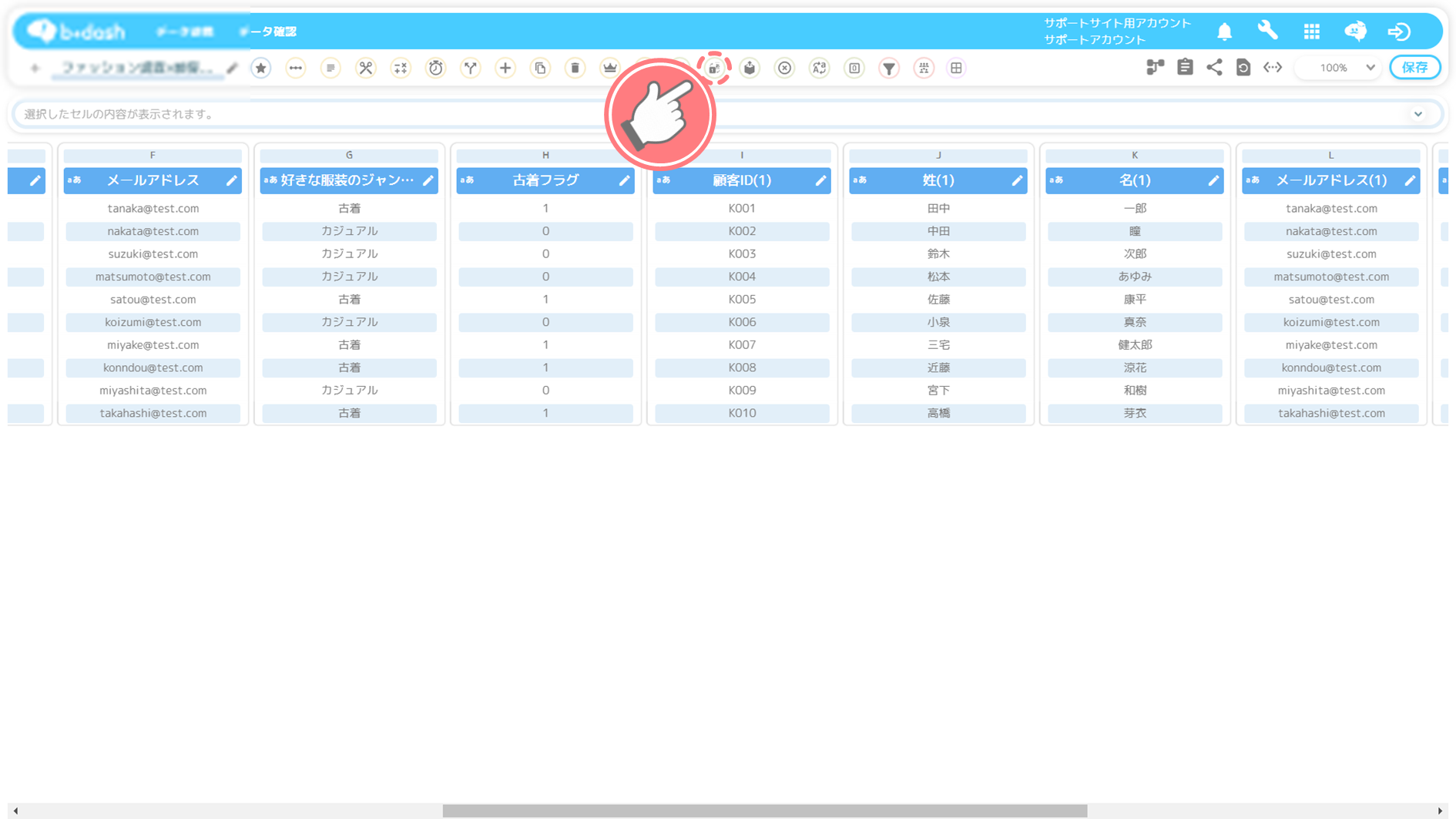Click the logout arrow icon
1456x819 pixels.
[1399, 32]
